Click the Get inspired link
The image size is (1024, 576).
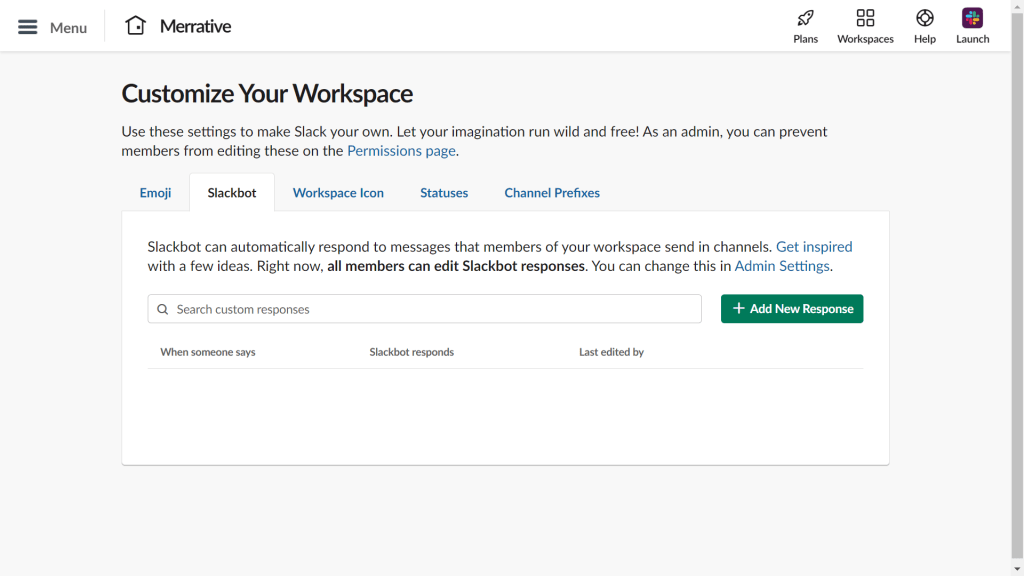click(815, 246)
